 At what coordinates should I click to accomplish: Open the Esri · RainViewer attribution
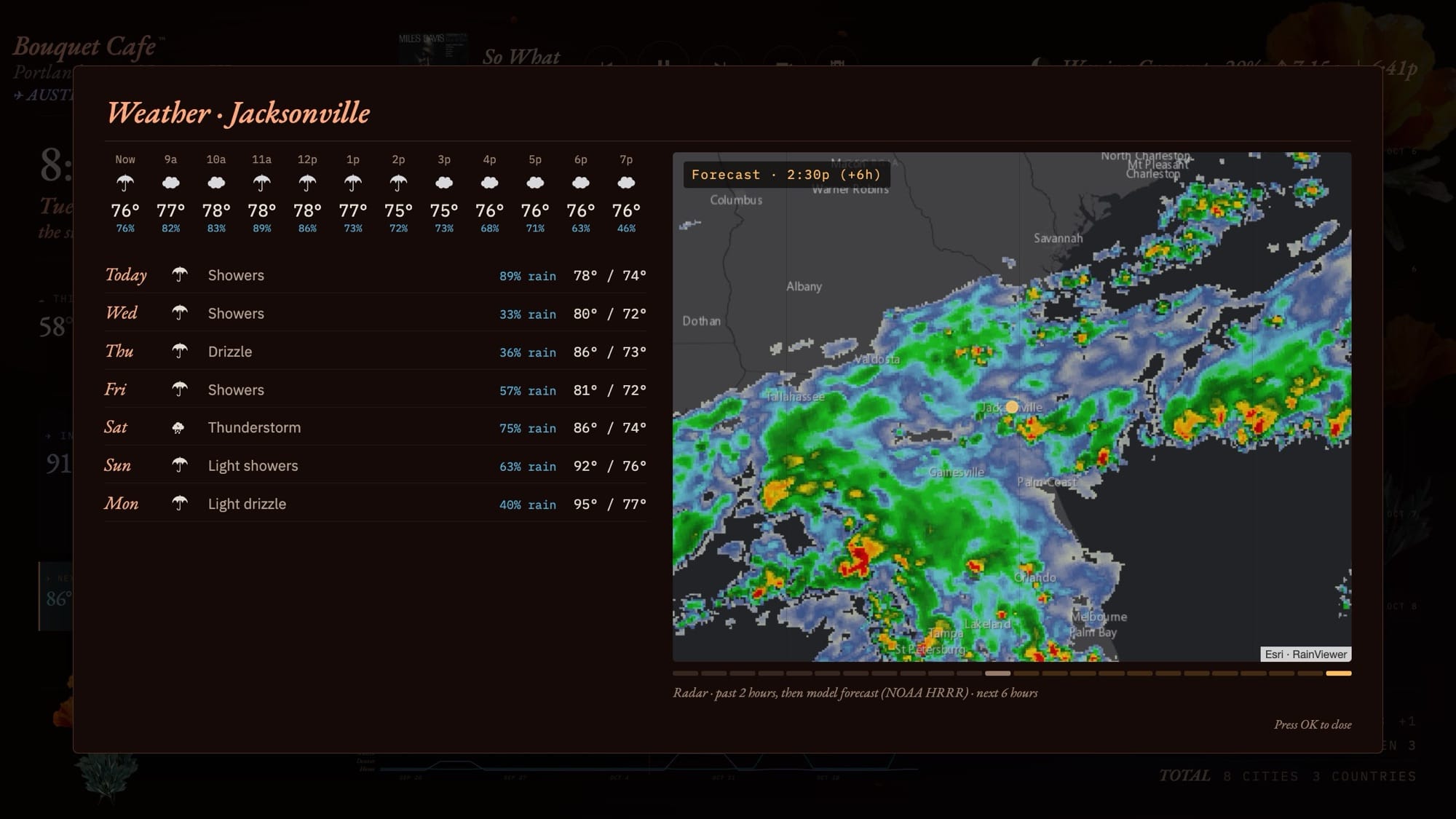(x=1305, y=654)
